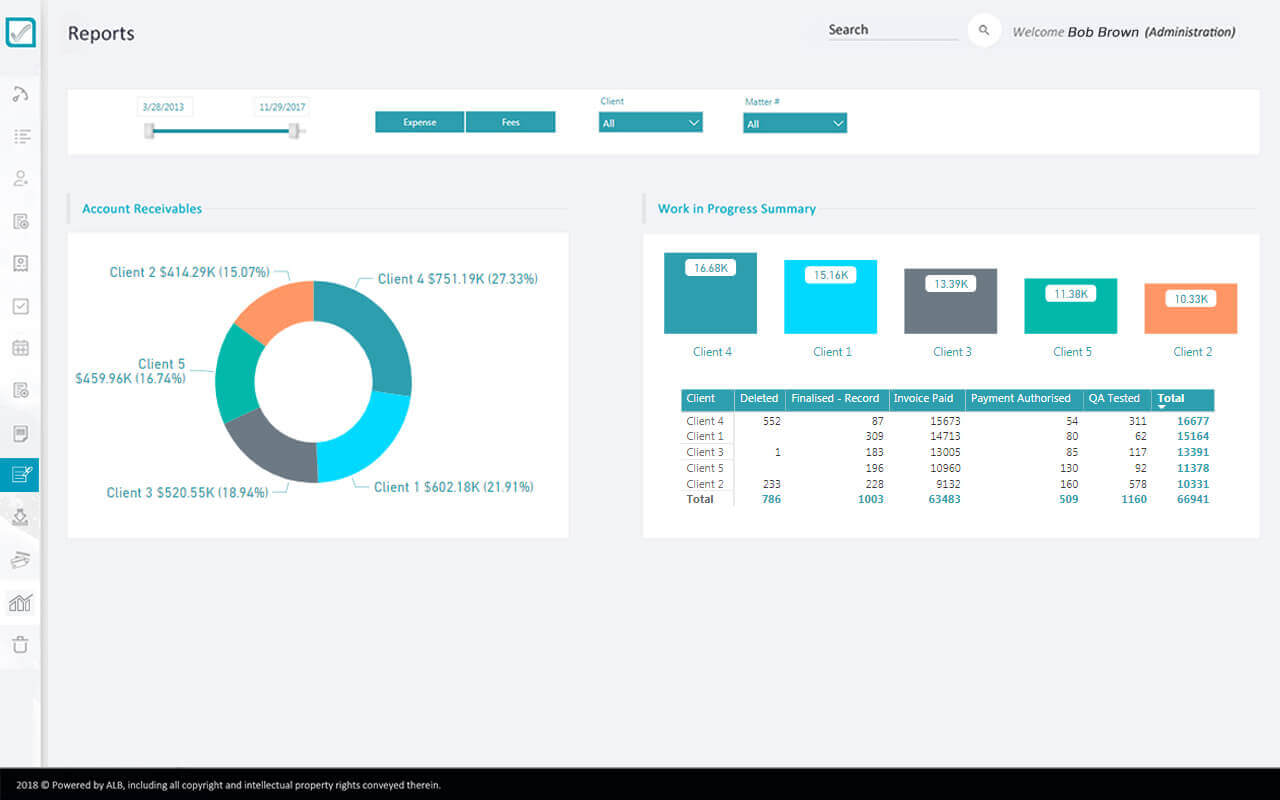
Task: Click the Search input field
Action: [890, 30]
